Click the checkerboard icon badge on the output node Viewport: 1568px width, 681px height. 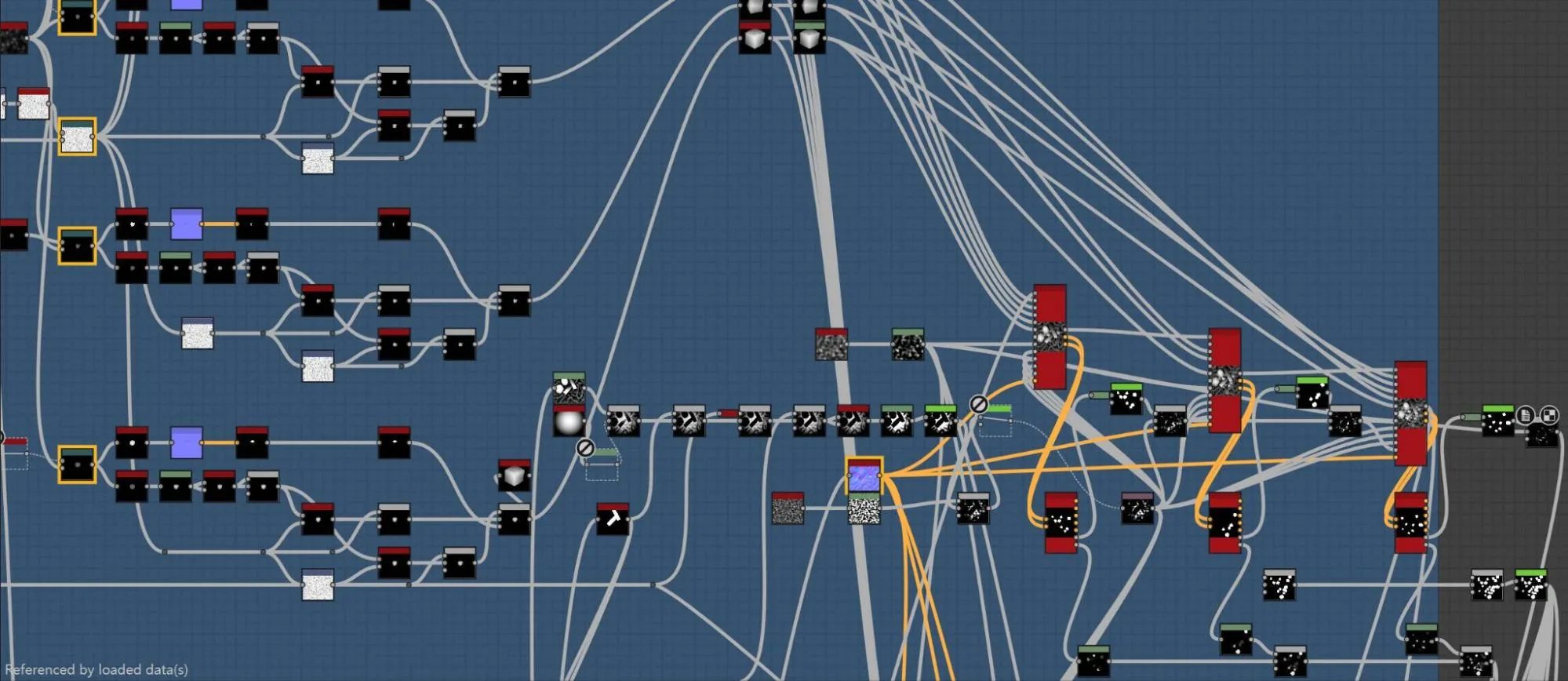(x=1549, y=414)
